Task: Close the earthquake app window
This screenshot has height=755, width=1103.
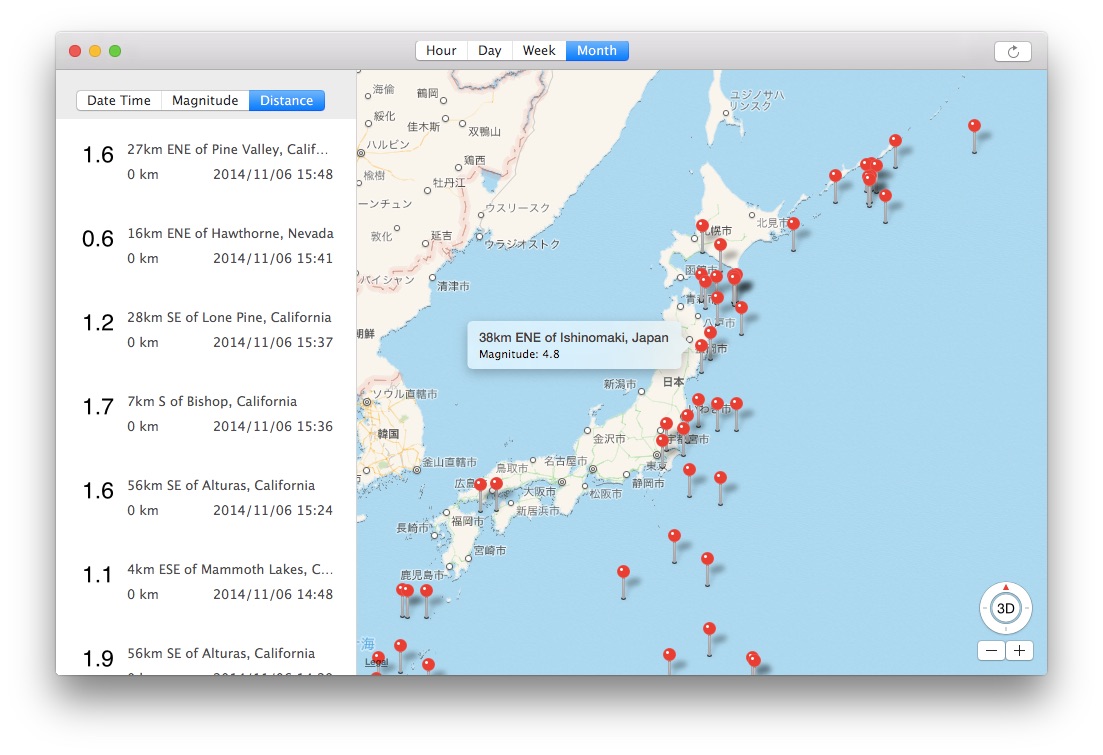Action: 75,51
